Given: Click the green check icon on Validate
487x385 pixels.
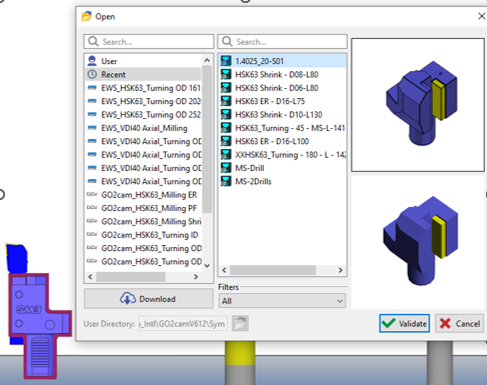Looking at the screenshot, I should click(x=389, y=323).
